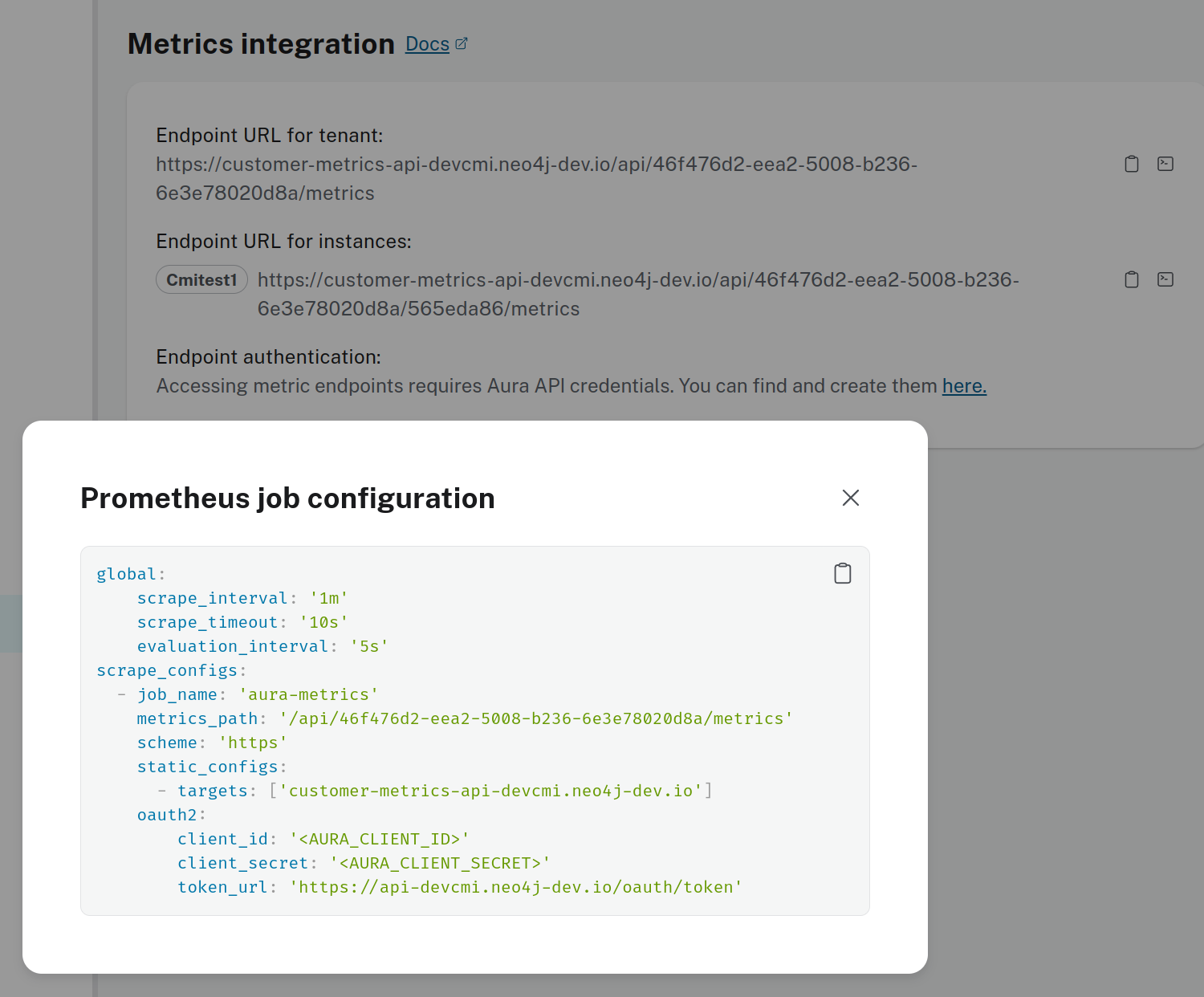Click the client_secret placeholder line
1204x997 pixels.
pos(364,863)
